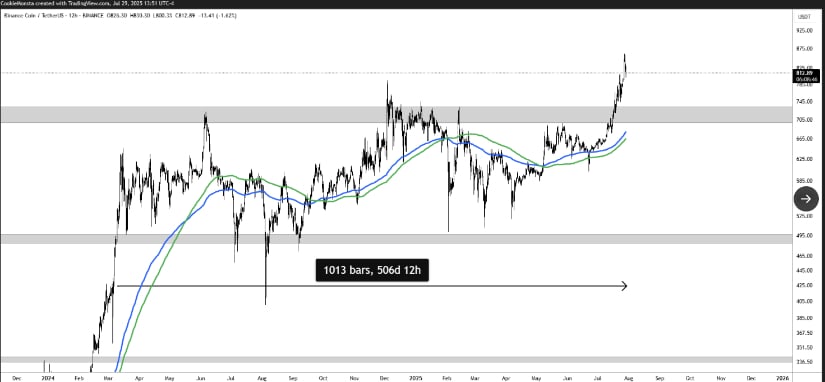The image size is (825, 382).
Task: Click the 625.00 price axis label
Action: point(804,158)
